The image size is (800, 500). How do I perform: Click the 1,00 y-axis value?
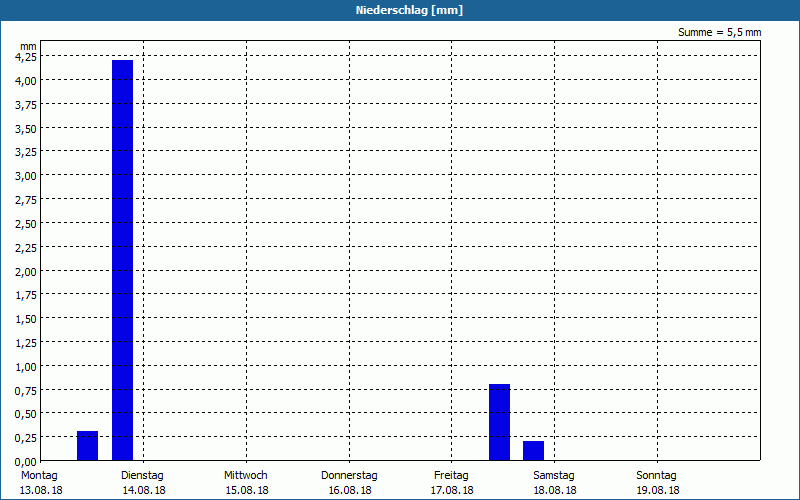(26, 366)
